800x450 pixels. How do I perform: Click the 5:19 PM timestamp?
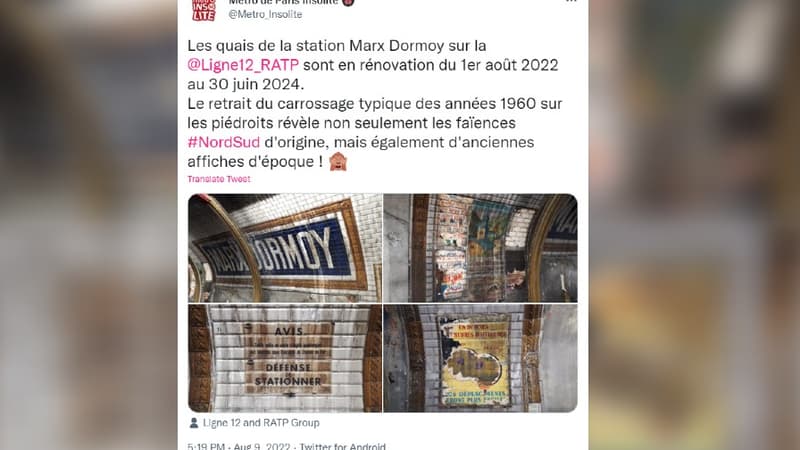pyautogui.click(x=206, y=446)
